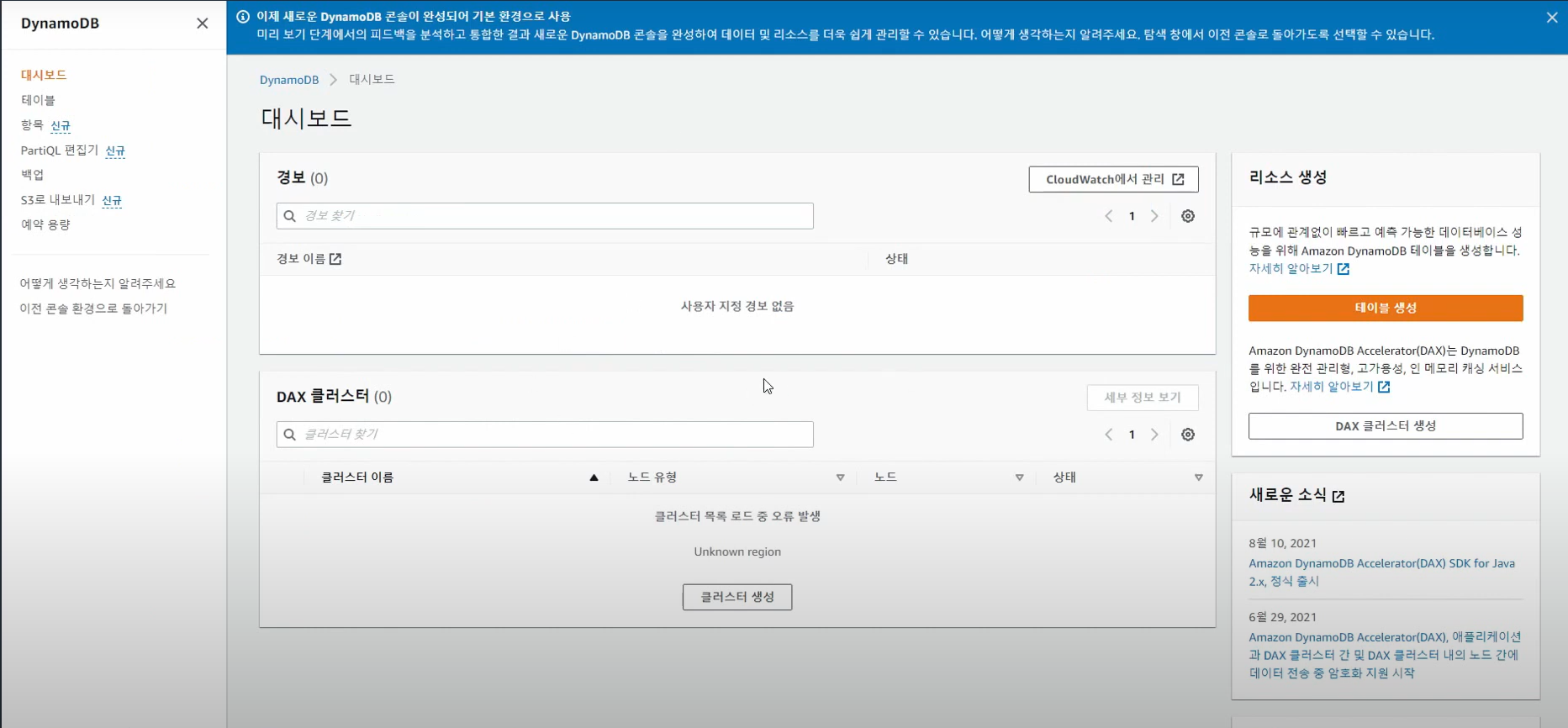Click the '8월 10, 2021' news date
This screenshot has height=728, width=1568.
point(1283,544)
